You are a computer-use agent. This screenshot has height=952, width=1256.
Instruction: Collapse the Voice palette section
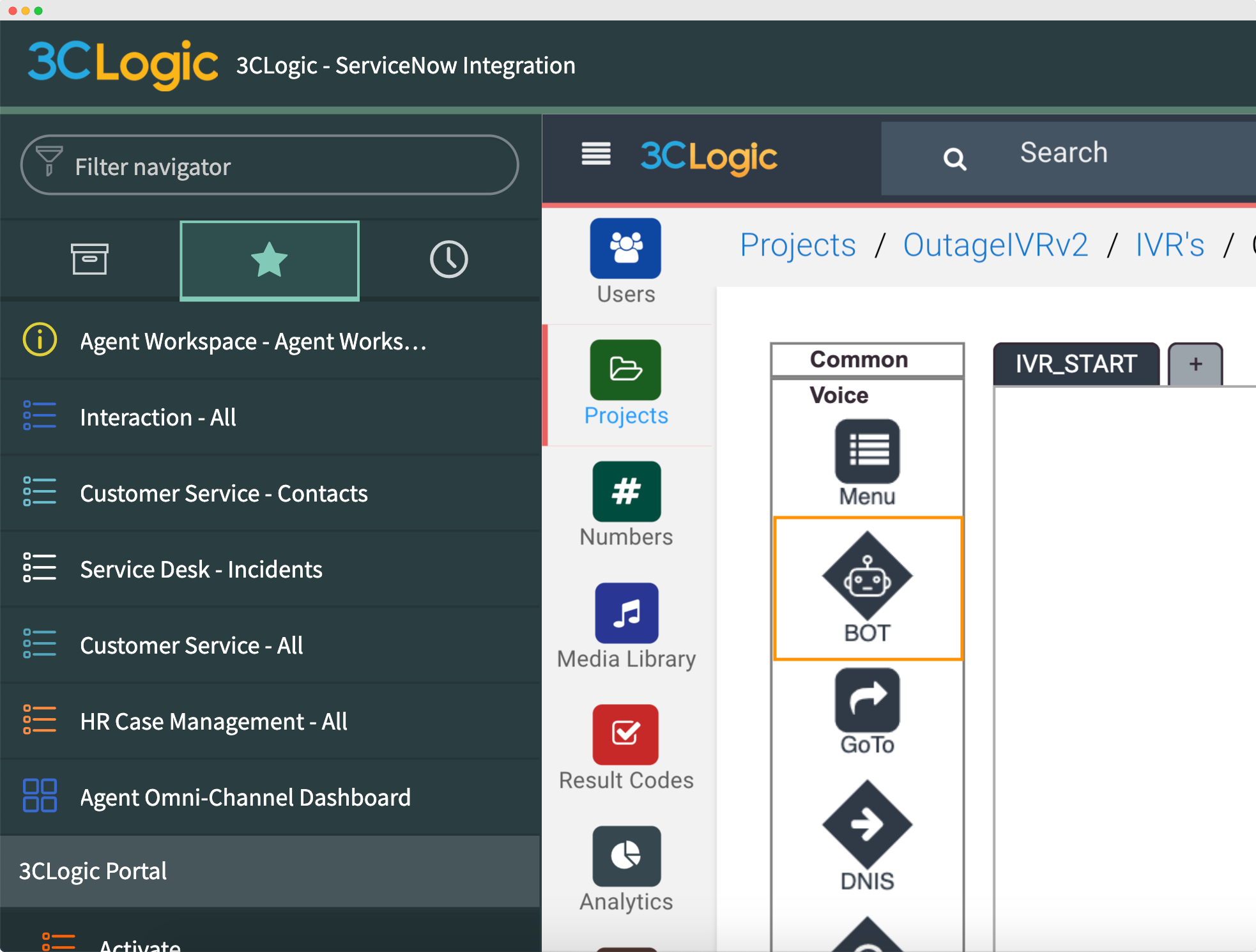click(x=839, y=395)
